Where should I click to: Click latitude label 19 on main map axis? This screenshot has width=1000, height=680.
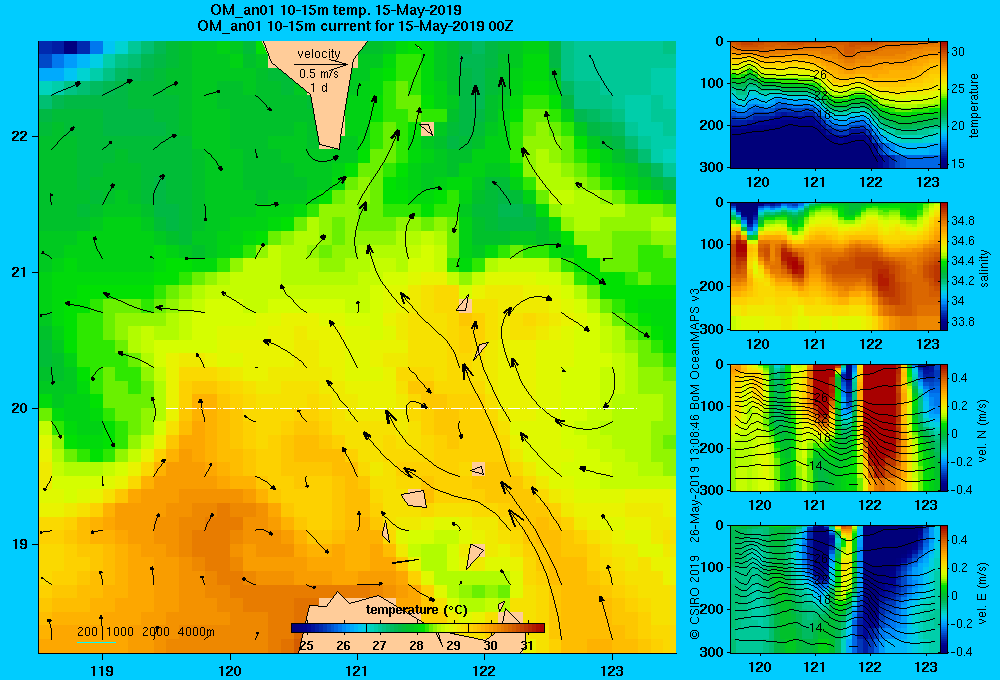(20, 544)
